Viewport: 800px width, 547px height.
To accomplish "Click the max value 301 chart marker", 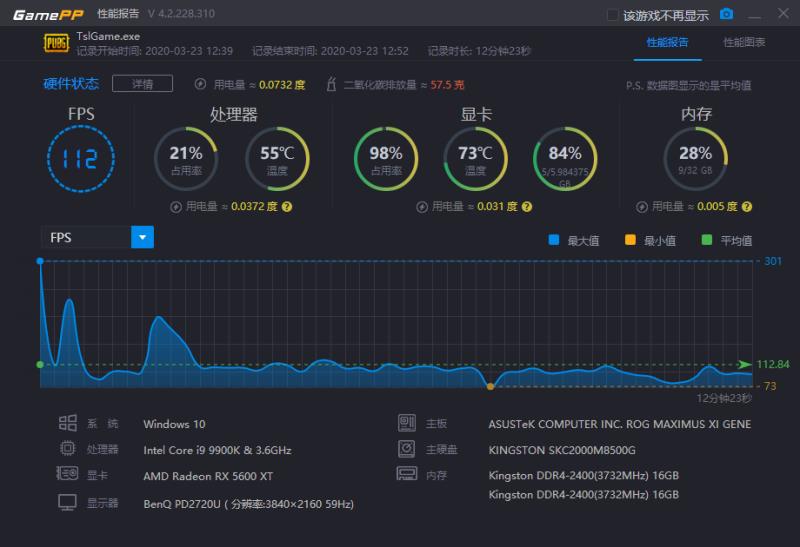I will tap(40, 261).
